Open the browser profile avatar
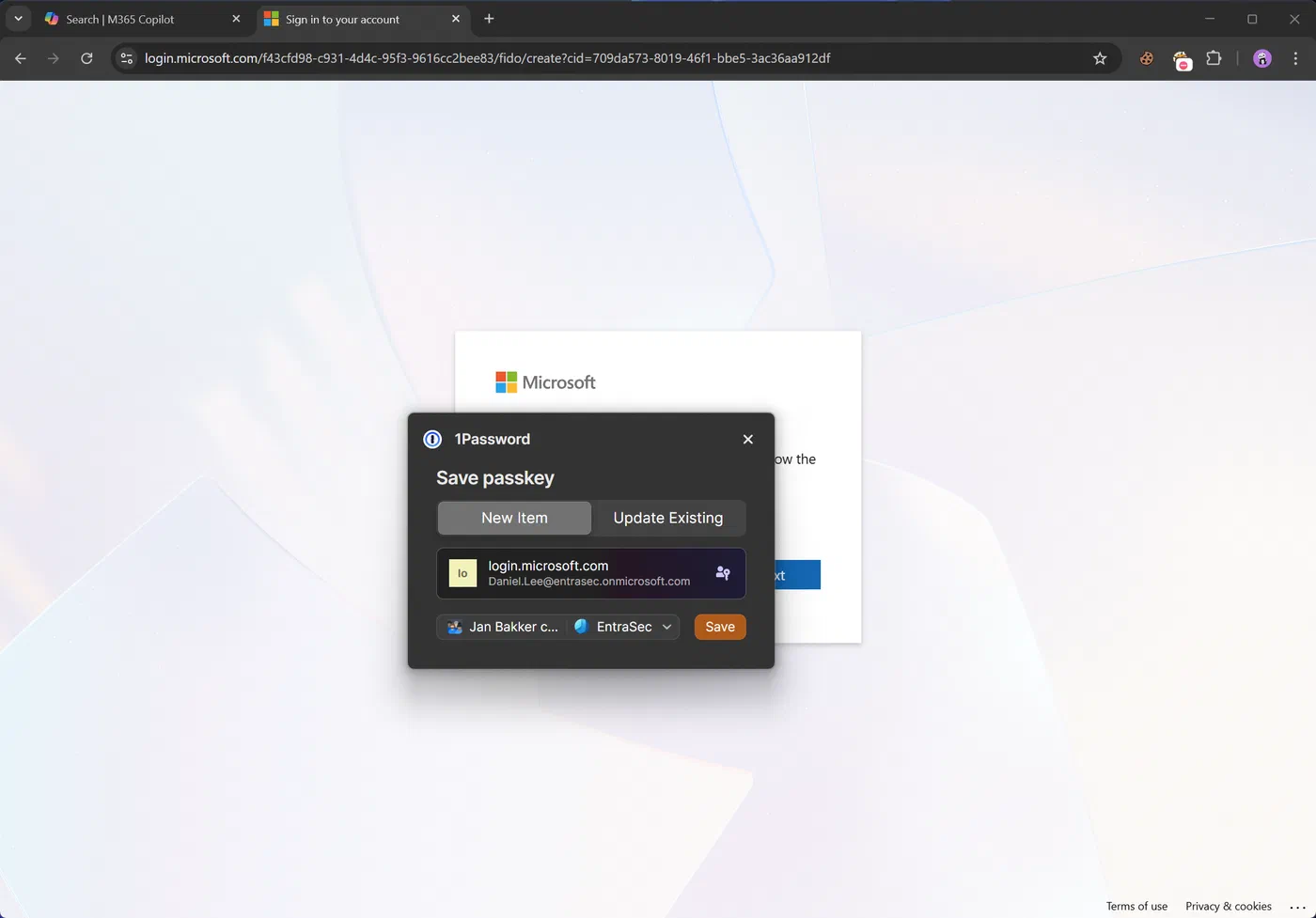1316x918 pixels. point(1262,58)
